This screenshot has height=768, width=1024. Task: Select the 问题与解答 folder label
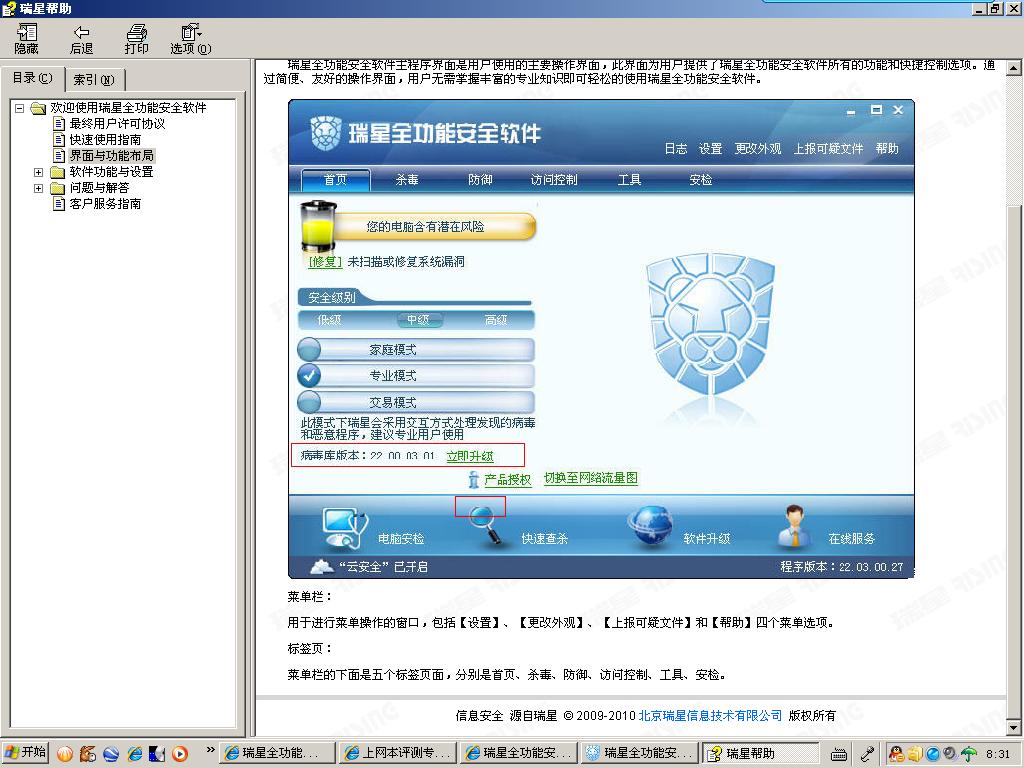(x=99, y=188)
